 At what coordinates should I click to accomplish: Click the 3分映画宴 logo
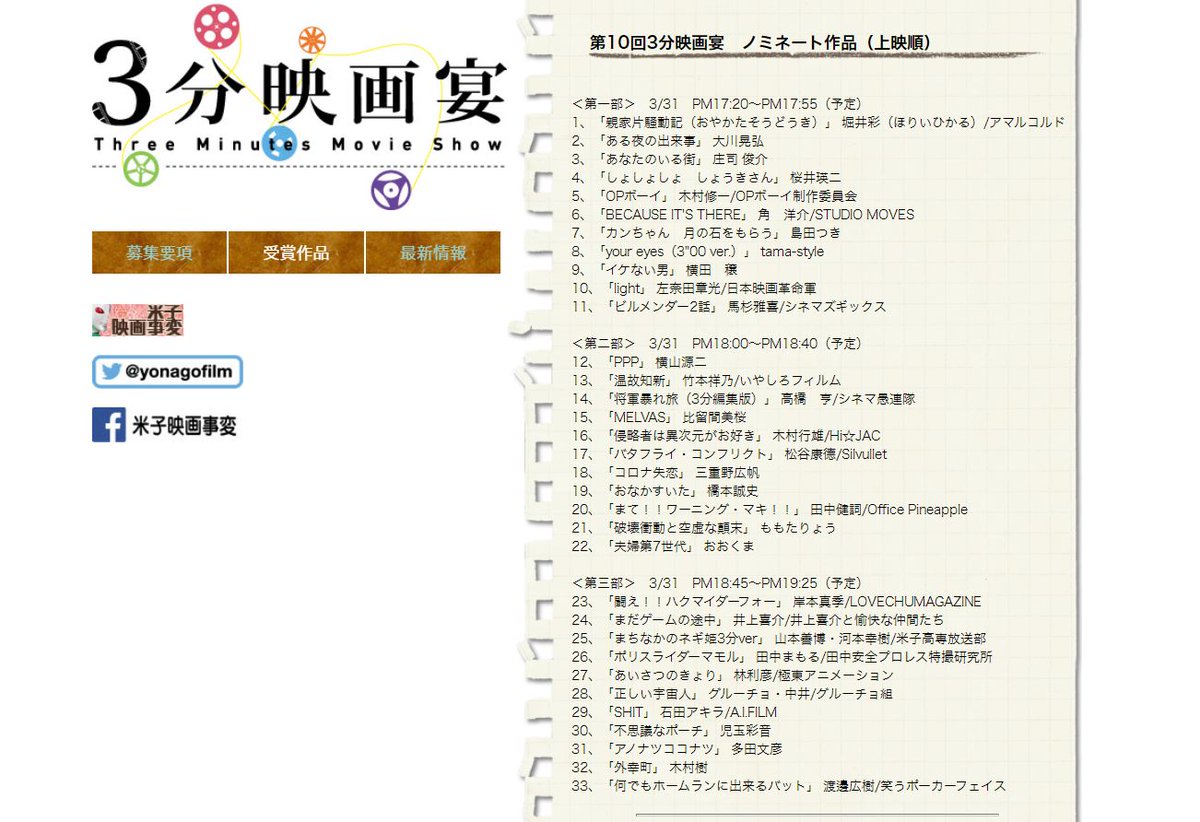(300, 80)
